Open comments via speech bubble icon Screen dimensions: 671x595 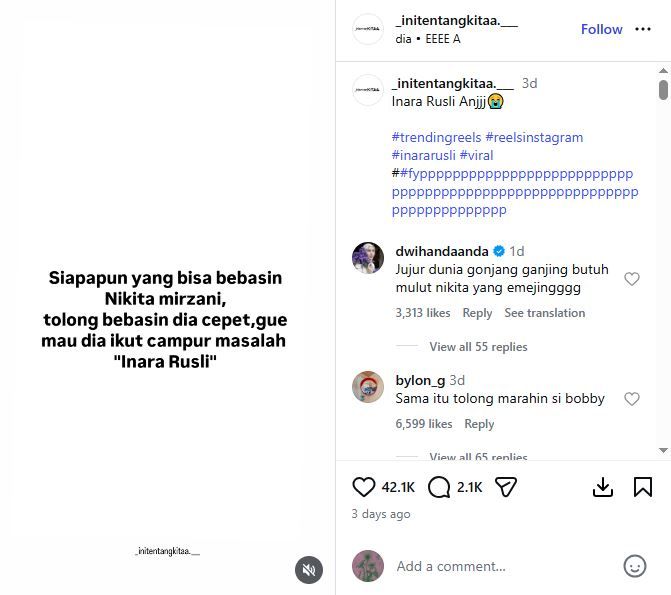(x=439, y=487)
